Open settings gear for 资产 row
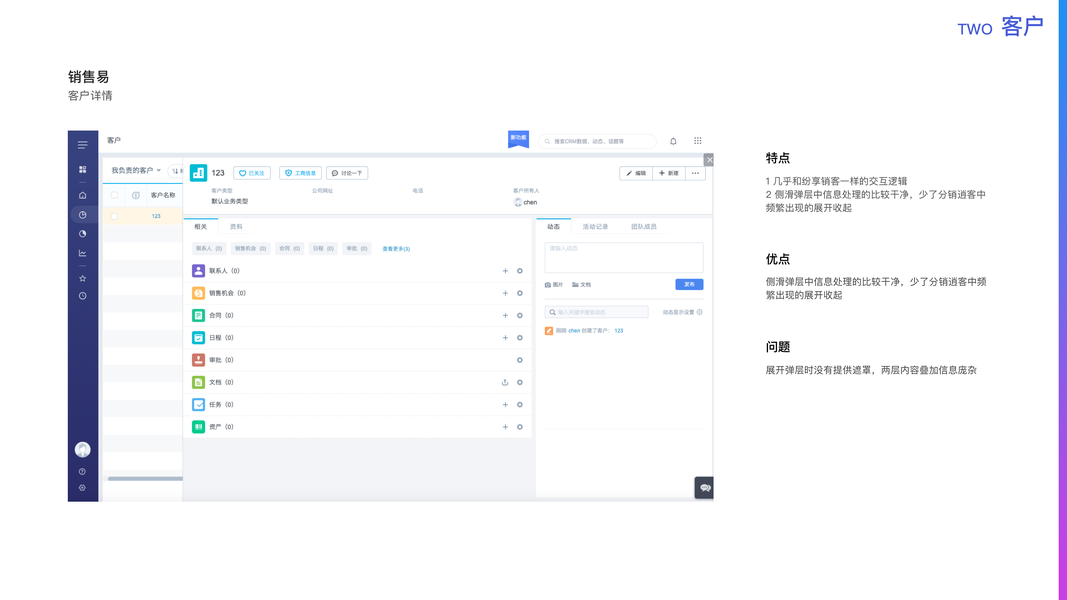Viewport: 1067px width, 600px height. (520, 427)
